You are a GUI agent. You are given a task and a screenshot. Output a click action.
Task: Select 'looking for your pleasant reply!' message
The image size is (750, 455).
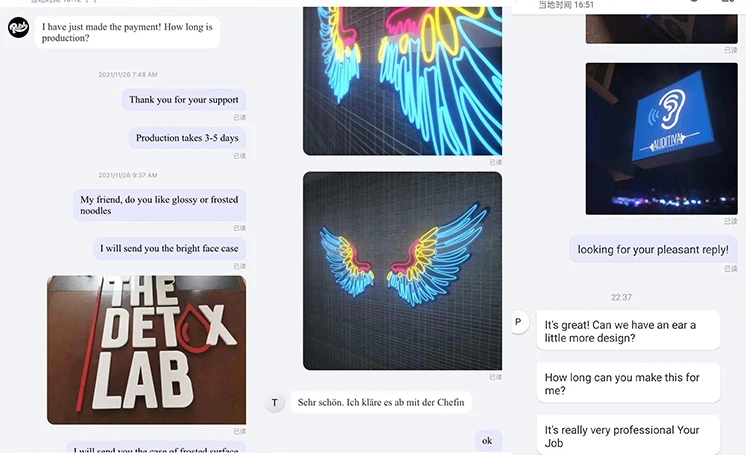[653, 249]
